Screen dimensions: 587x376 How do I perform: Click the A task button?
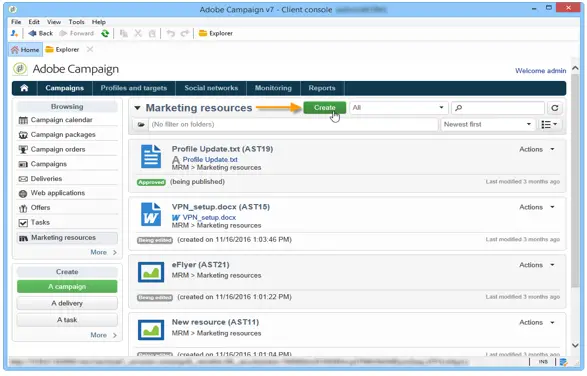pyautogui.click(x=67, y=320)
